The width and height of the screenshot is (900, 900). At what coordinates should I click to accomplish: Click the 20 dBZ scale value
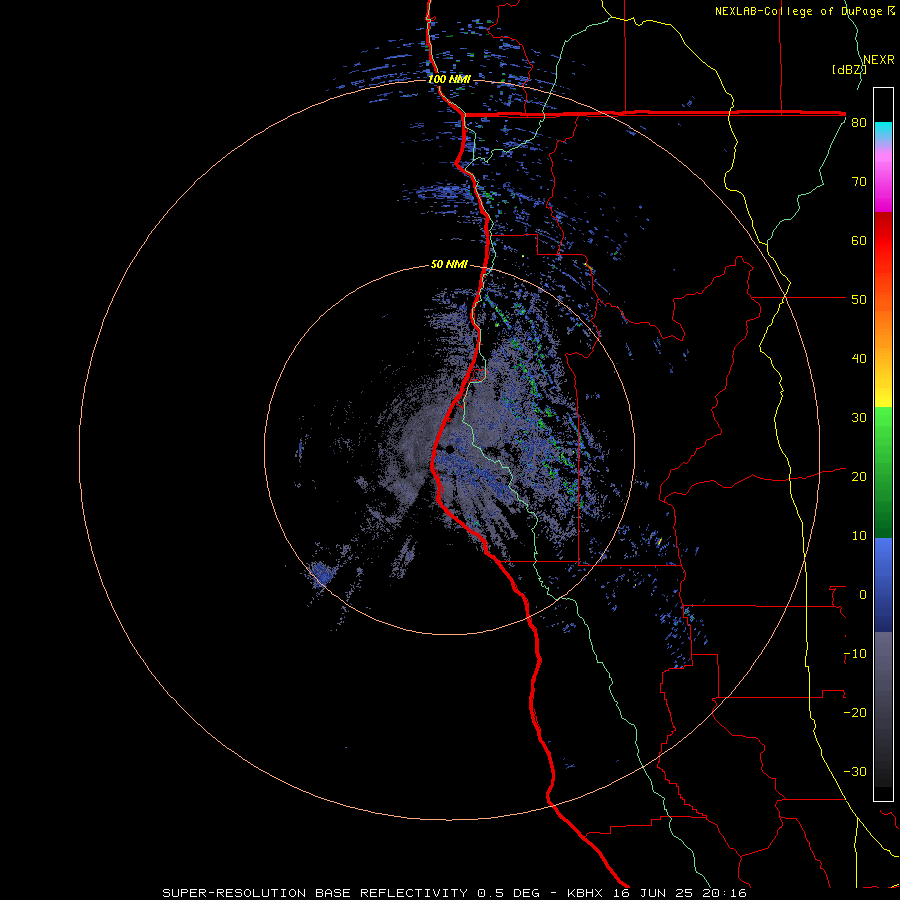[x=859, y=477]
